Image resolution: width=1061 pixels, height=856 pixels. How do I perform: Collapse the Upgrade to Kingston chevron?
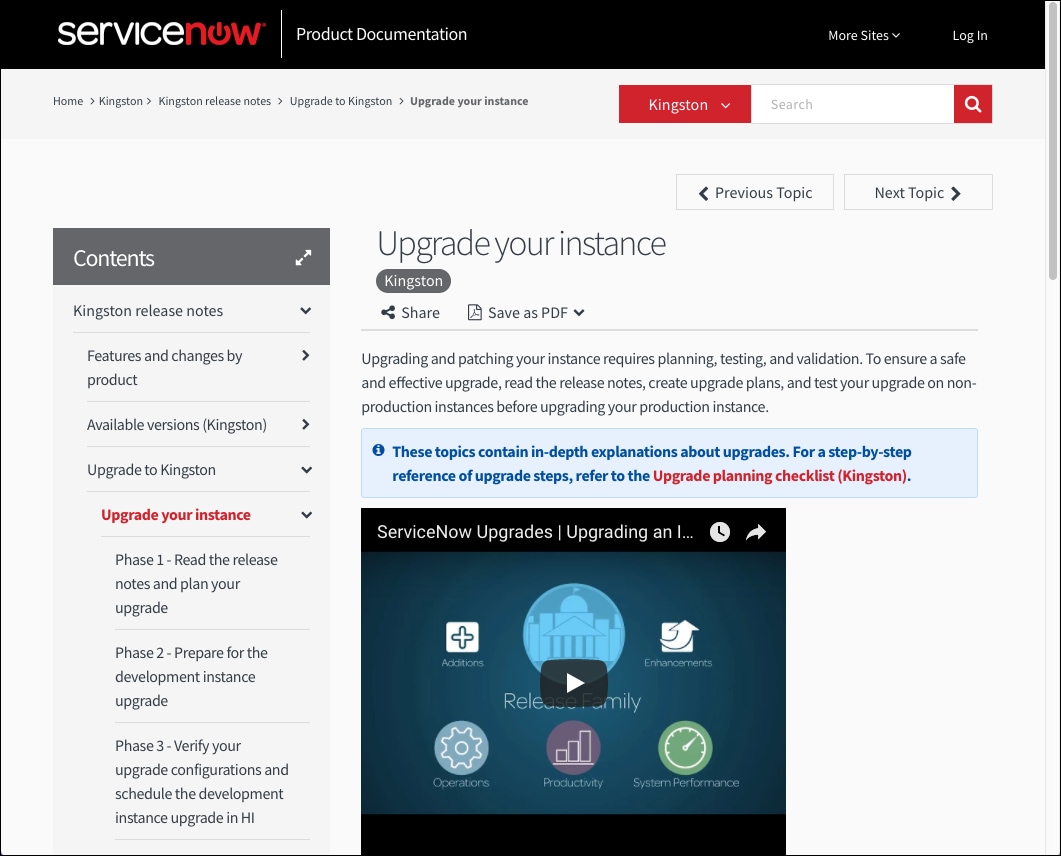tap(307, 470)
